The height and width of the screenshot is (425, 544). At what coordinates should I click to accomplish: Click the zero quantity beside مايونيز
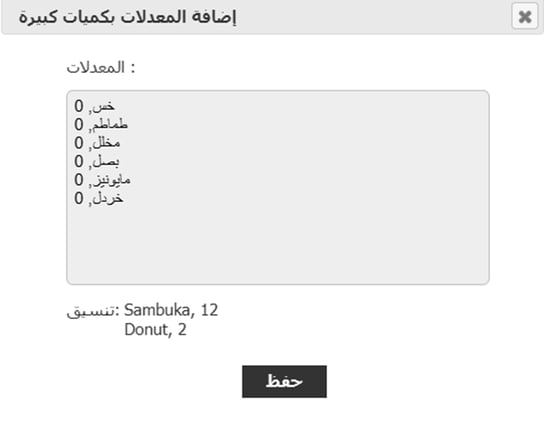click(x=79, y=180)
